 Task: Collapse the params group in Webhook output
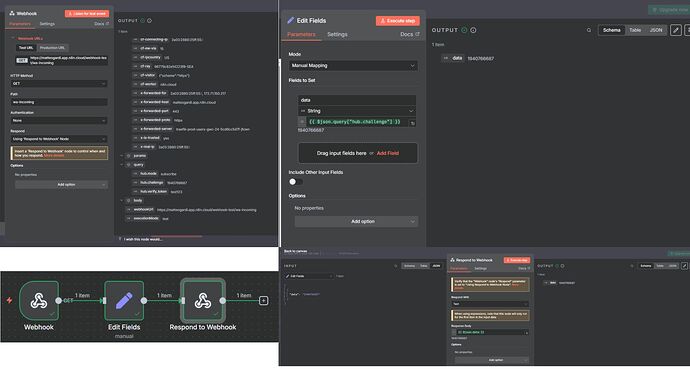click(x=122, y=156)
